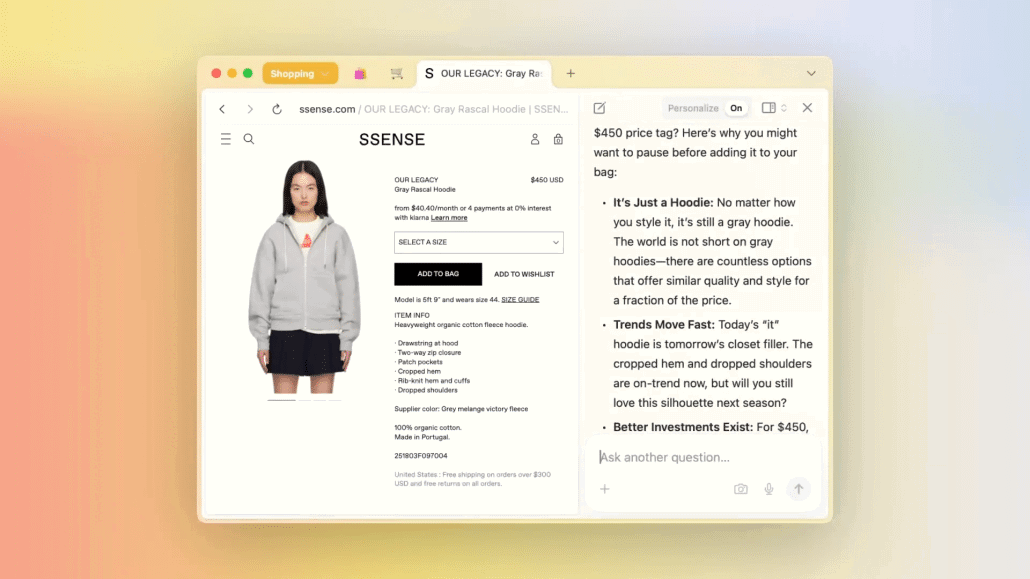Open the SSENSE hamburger menu
This screenshot has width=1030, height=579.
tap(225, 139)
